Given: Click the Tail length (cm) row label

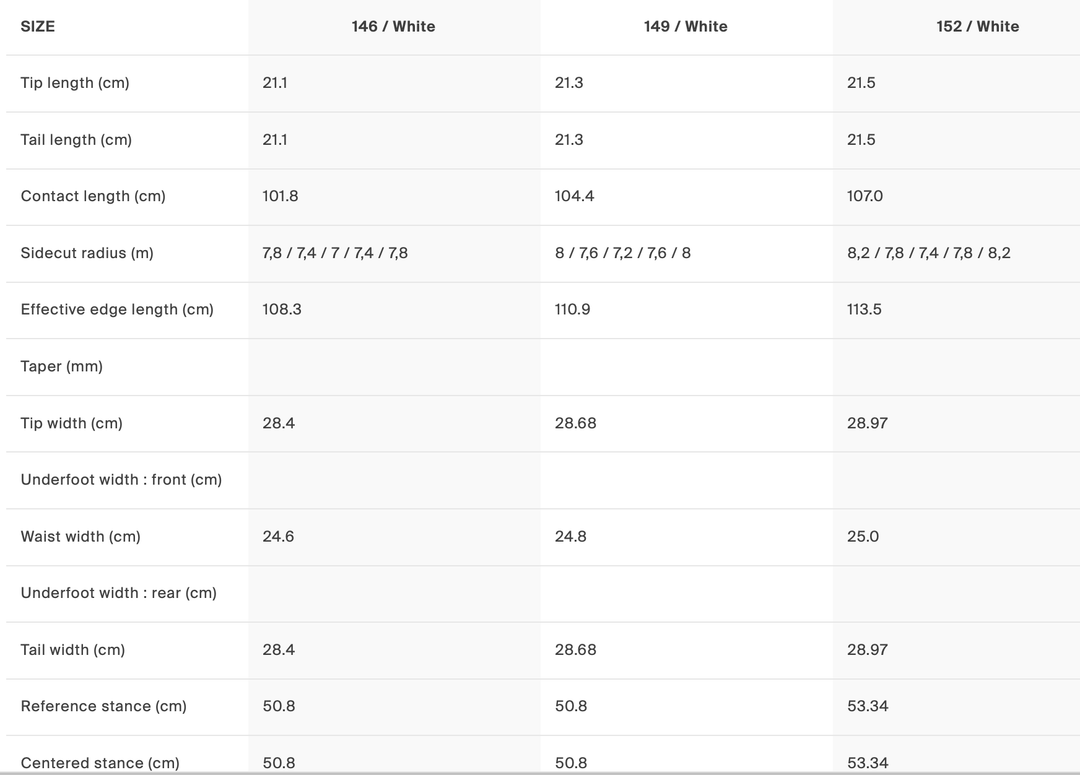Looking at the screenshot, I should pos(76,140).
